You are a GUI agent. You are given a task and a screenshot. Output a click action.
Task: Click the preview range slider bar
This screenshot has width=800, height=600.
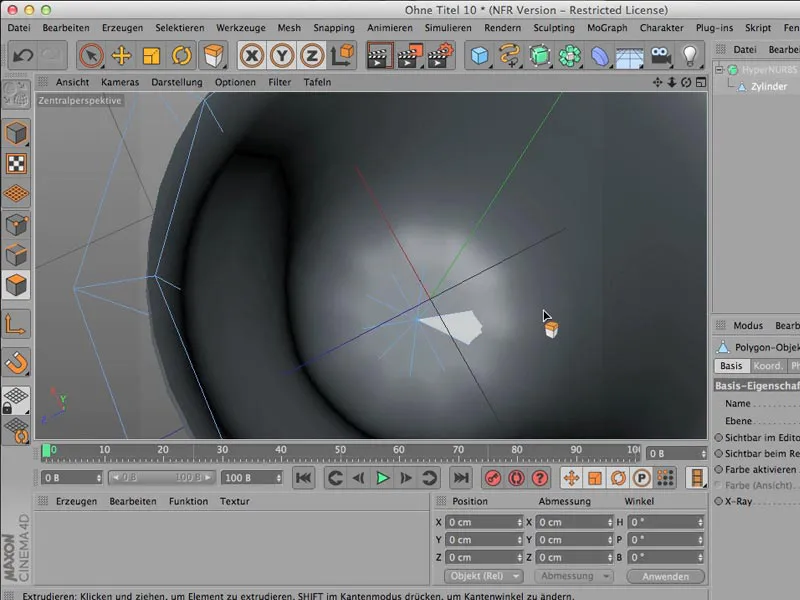tap(162, 478)
